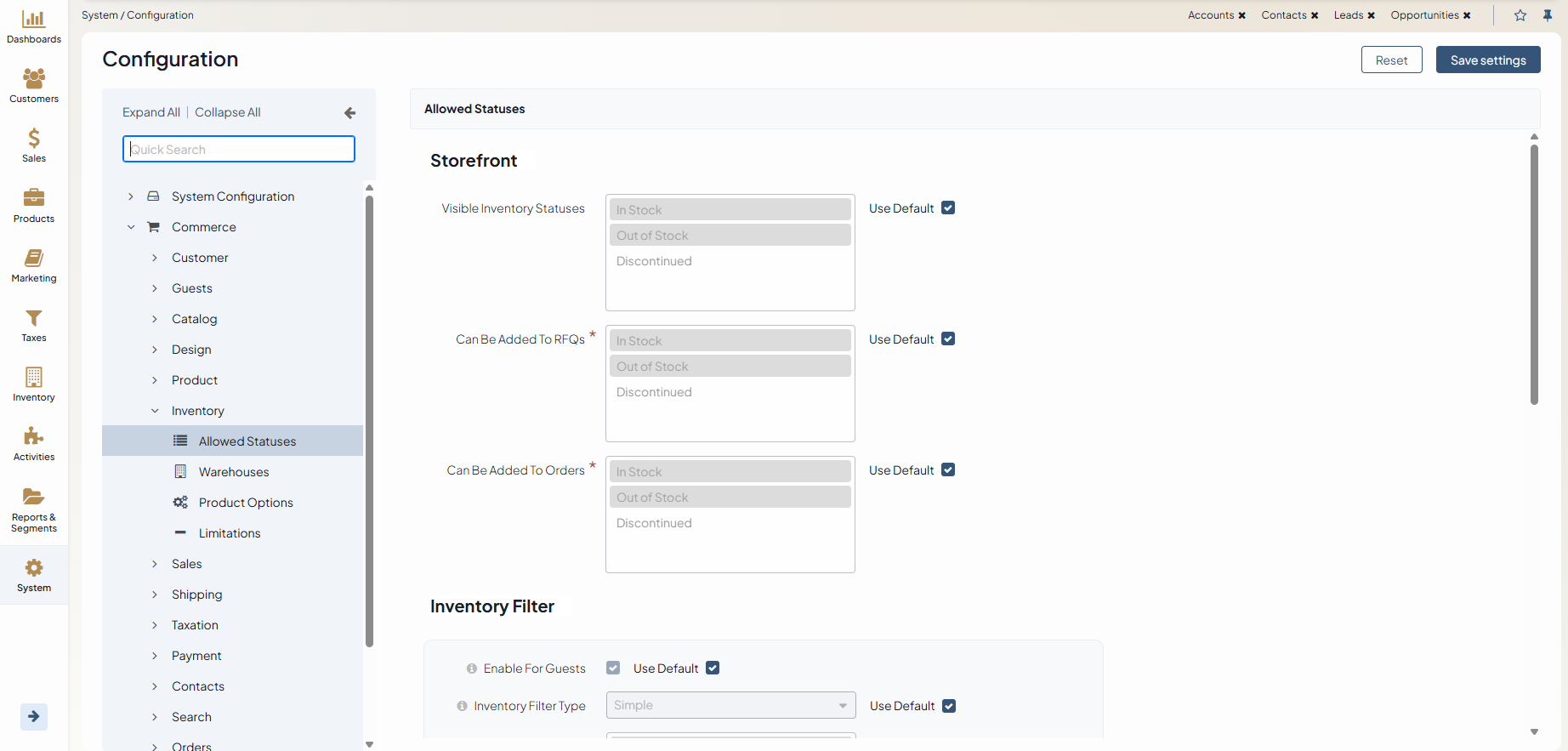Click the Sales dollar icon
This screenshot has height=751, width=1568.
34,139
